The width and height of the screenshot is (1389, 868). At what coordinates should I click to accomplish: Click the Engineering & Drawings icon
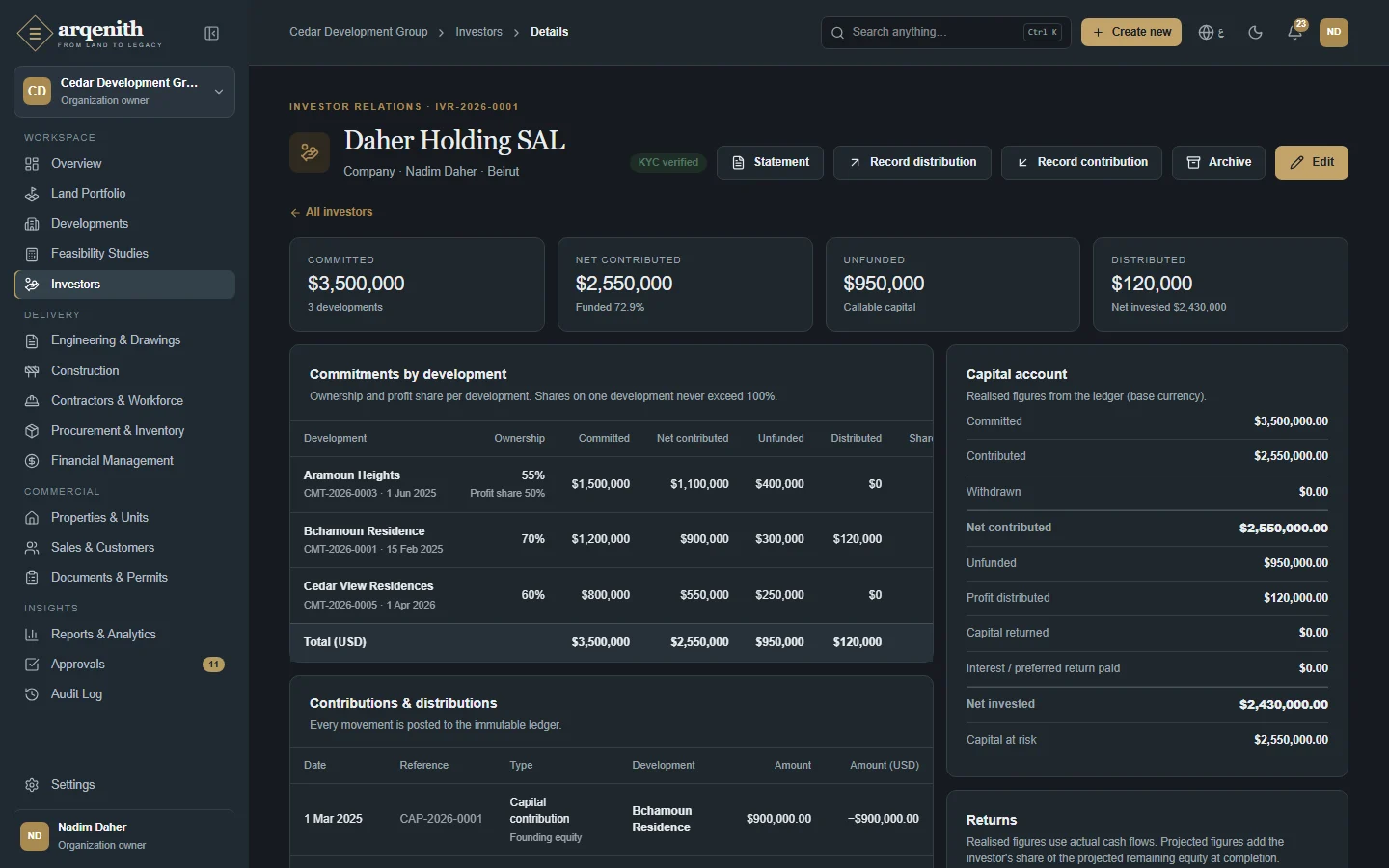click(x=32, y=340)
